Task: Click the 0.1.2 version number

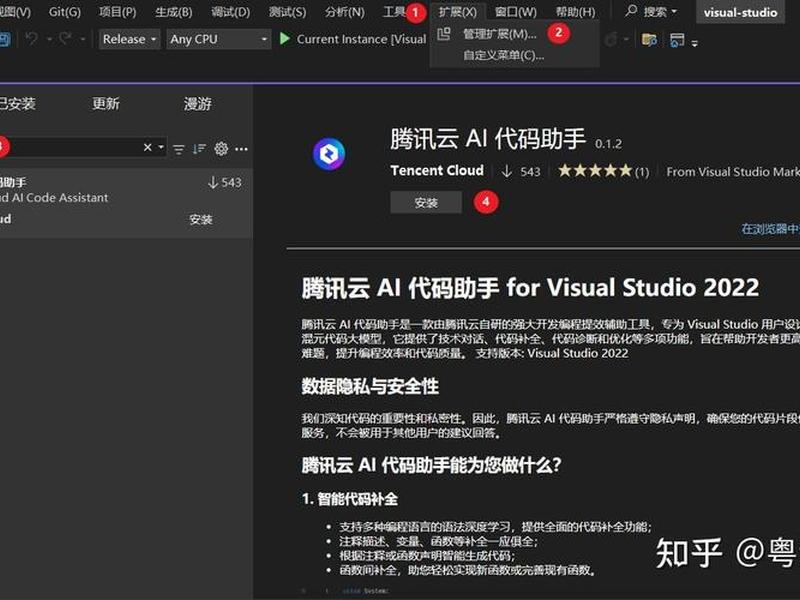Action: [608, 144]
